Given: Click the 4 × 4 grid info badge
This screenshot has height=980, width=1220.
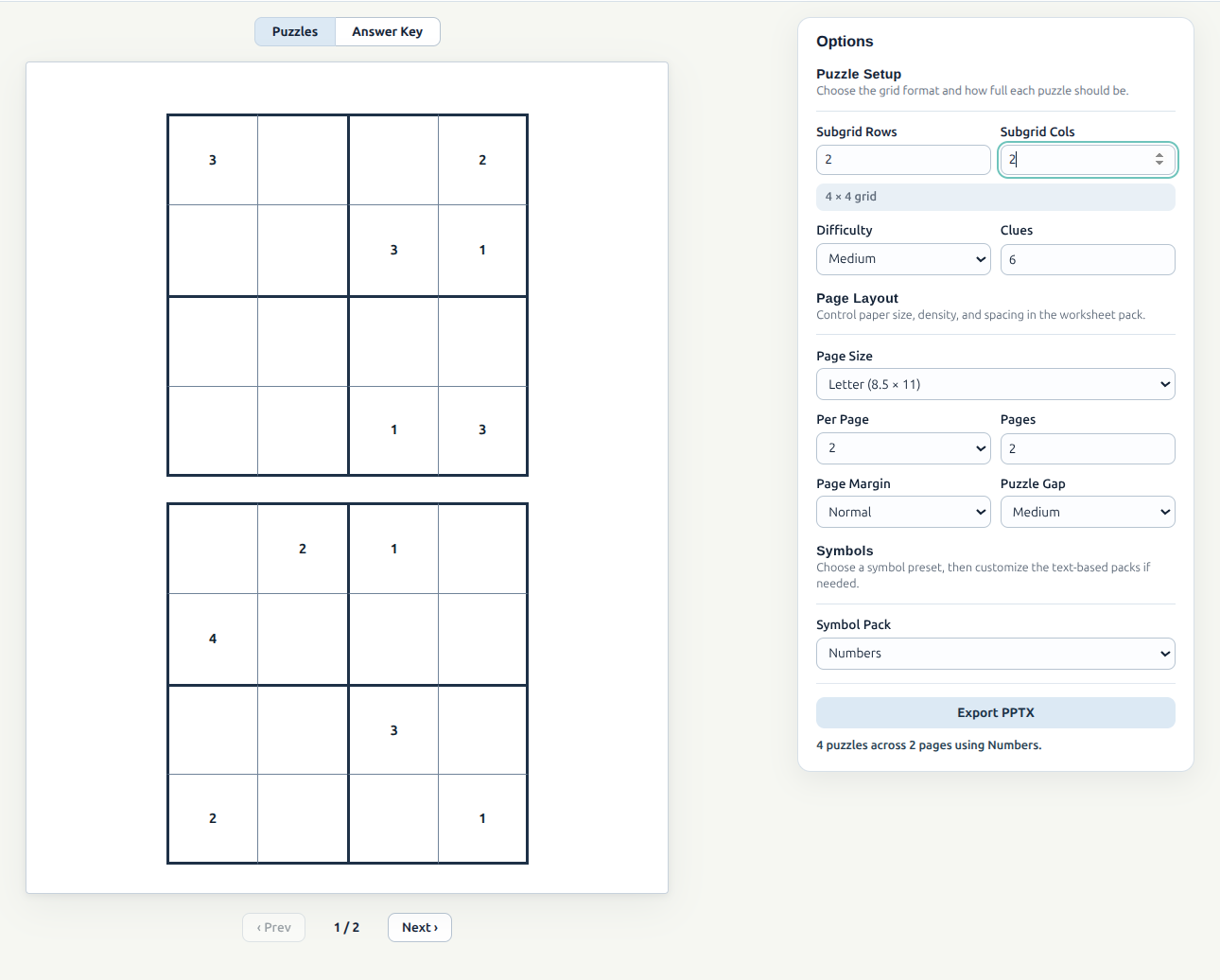Looking at the screenshot, I should coord(995,197).
